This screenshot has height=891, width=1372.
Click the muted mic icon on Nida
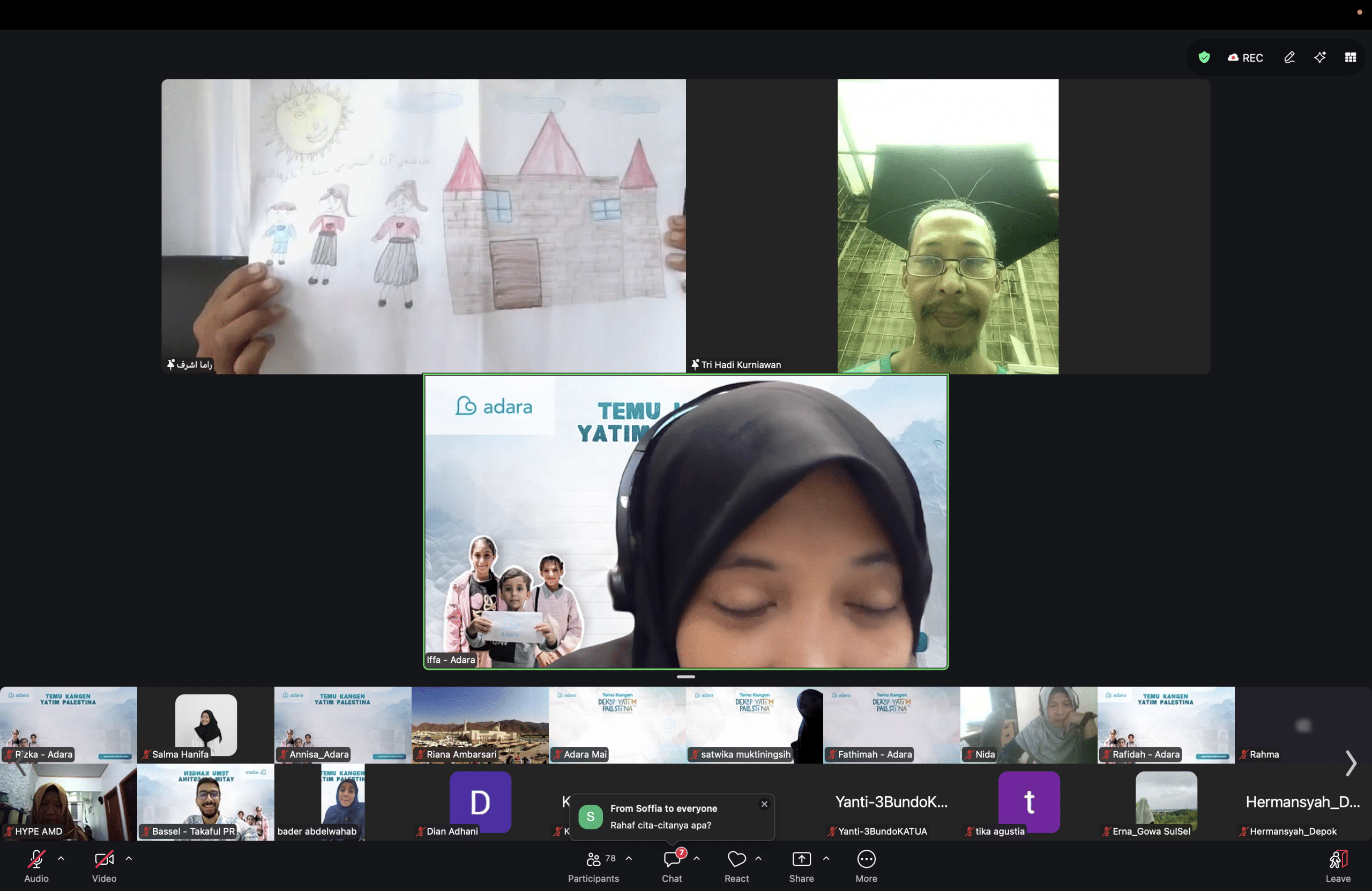pyautogui.click(x=970, y=754)
